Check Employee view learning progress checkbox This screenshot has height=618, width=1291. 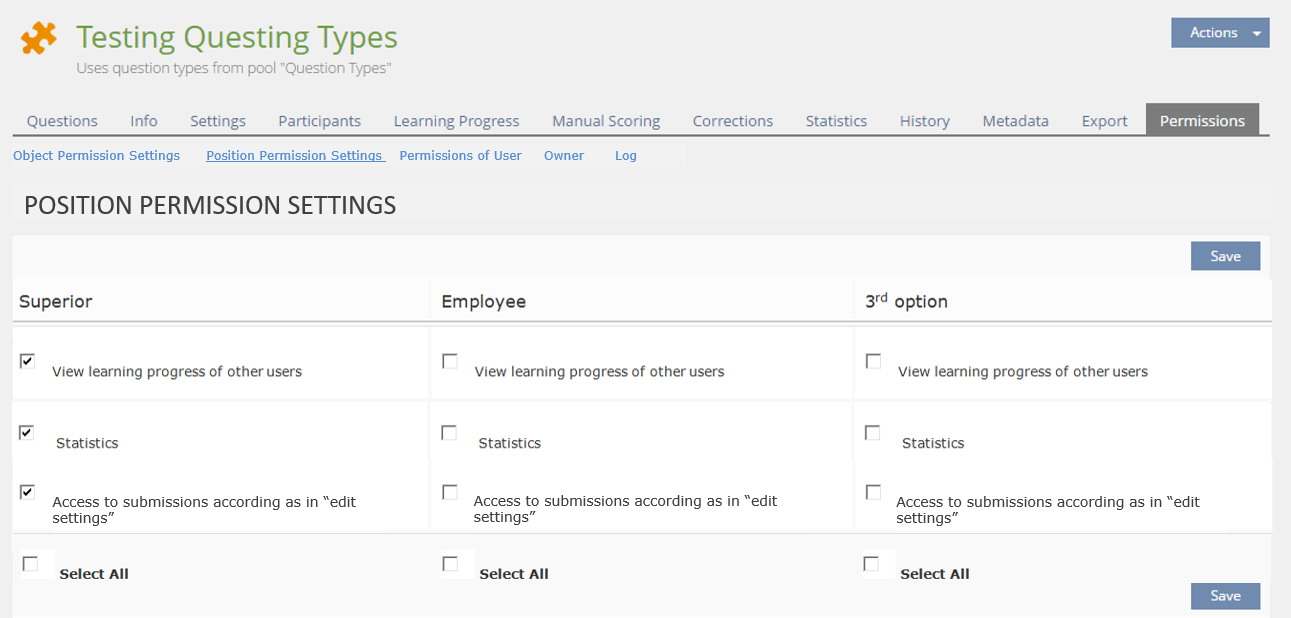pyautogui.click(x=450, y=361)
